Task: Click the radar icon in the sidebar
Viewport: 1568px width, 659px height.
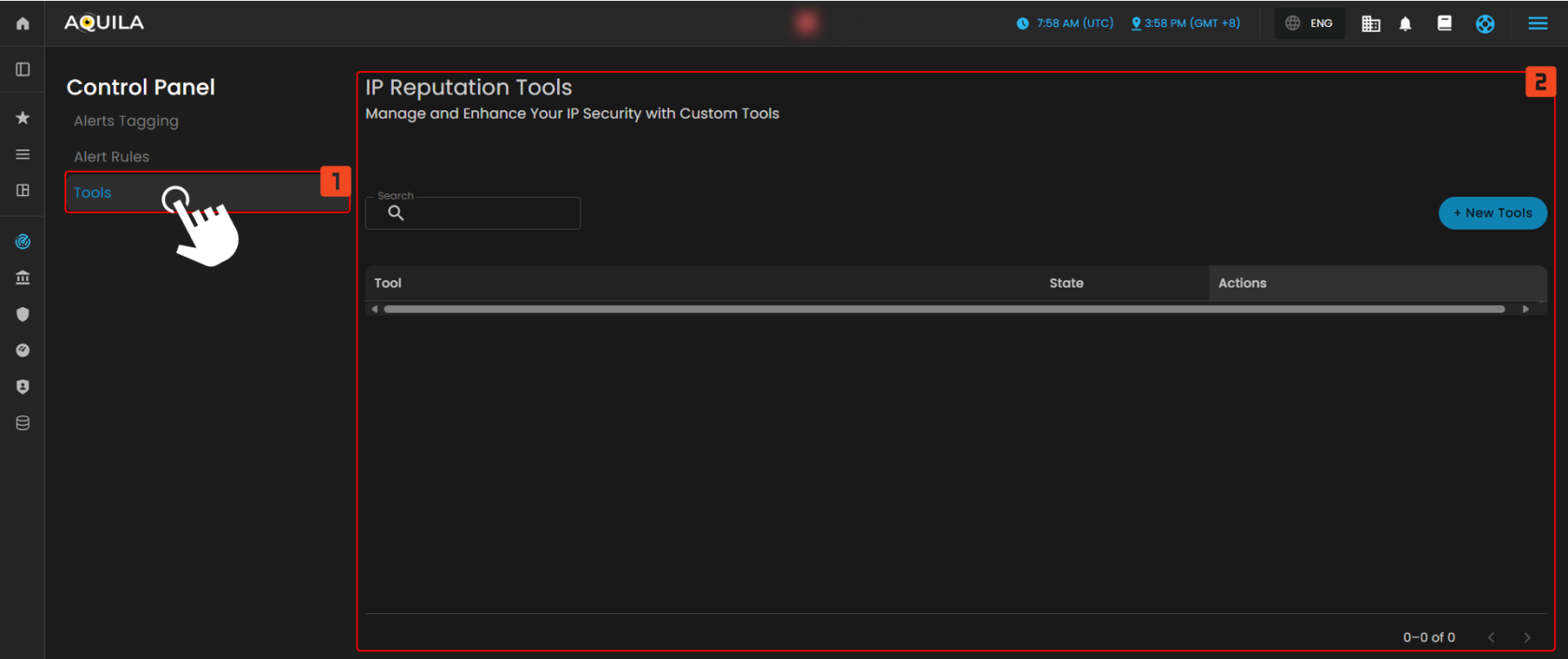Action: [22, 242]
